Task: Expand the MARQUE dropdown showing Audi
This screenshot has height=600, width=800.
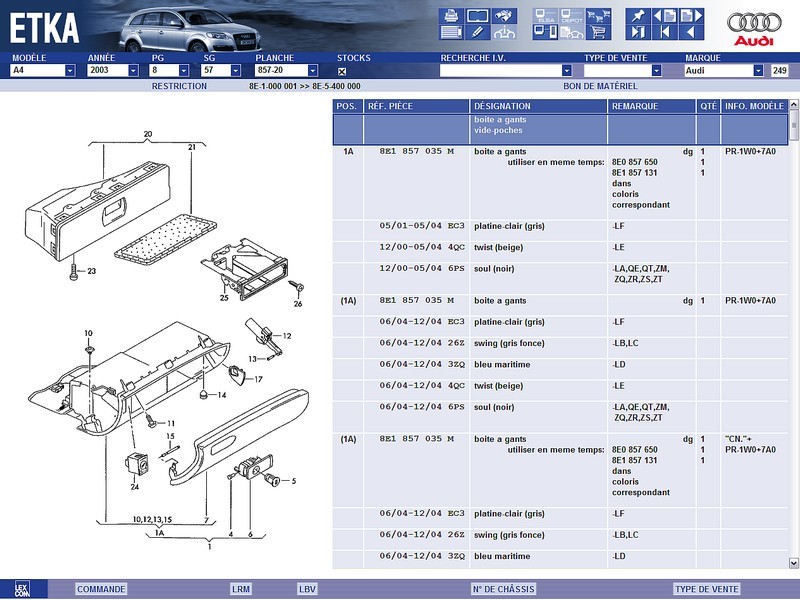Action: click(x=758, y=71)
